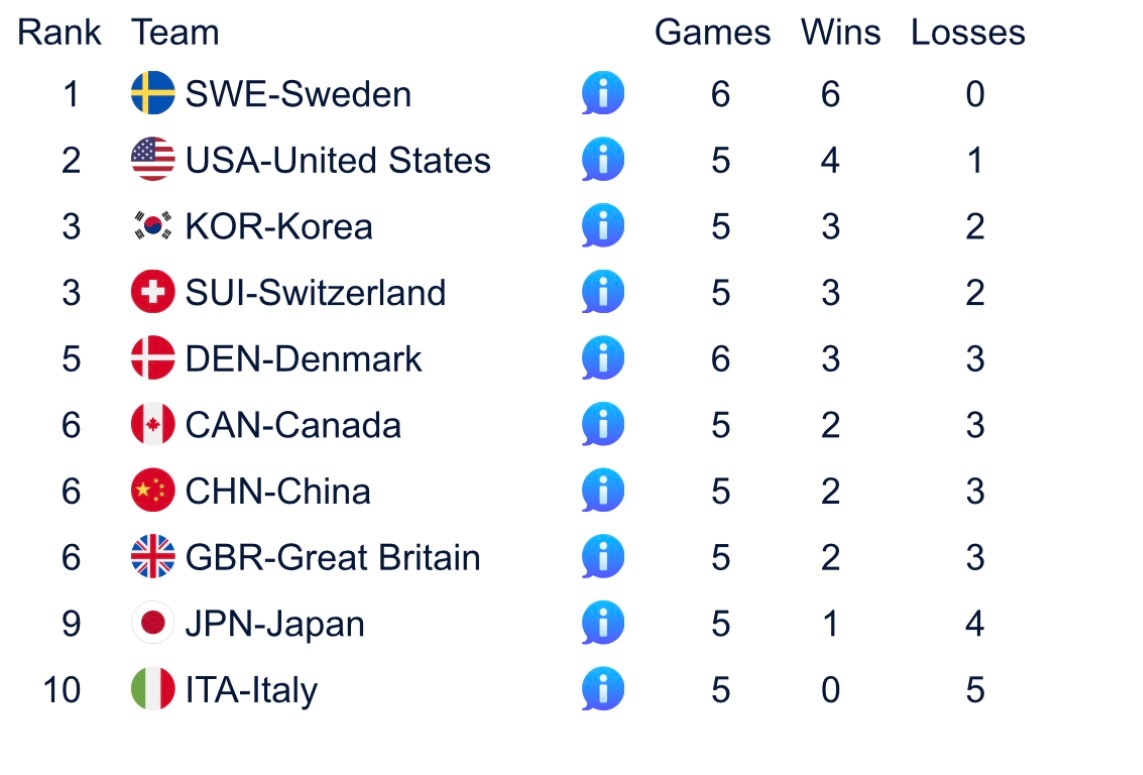Open info icon for Korea row
1143x775 pixels.
click(x=603, y=226)
